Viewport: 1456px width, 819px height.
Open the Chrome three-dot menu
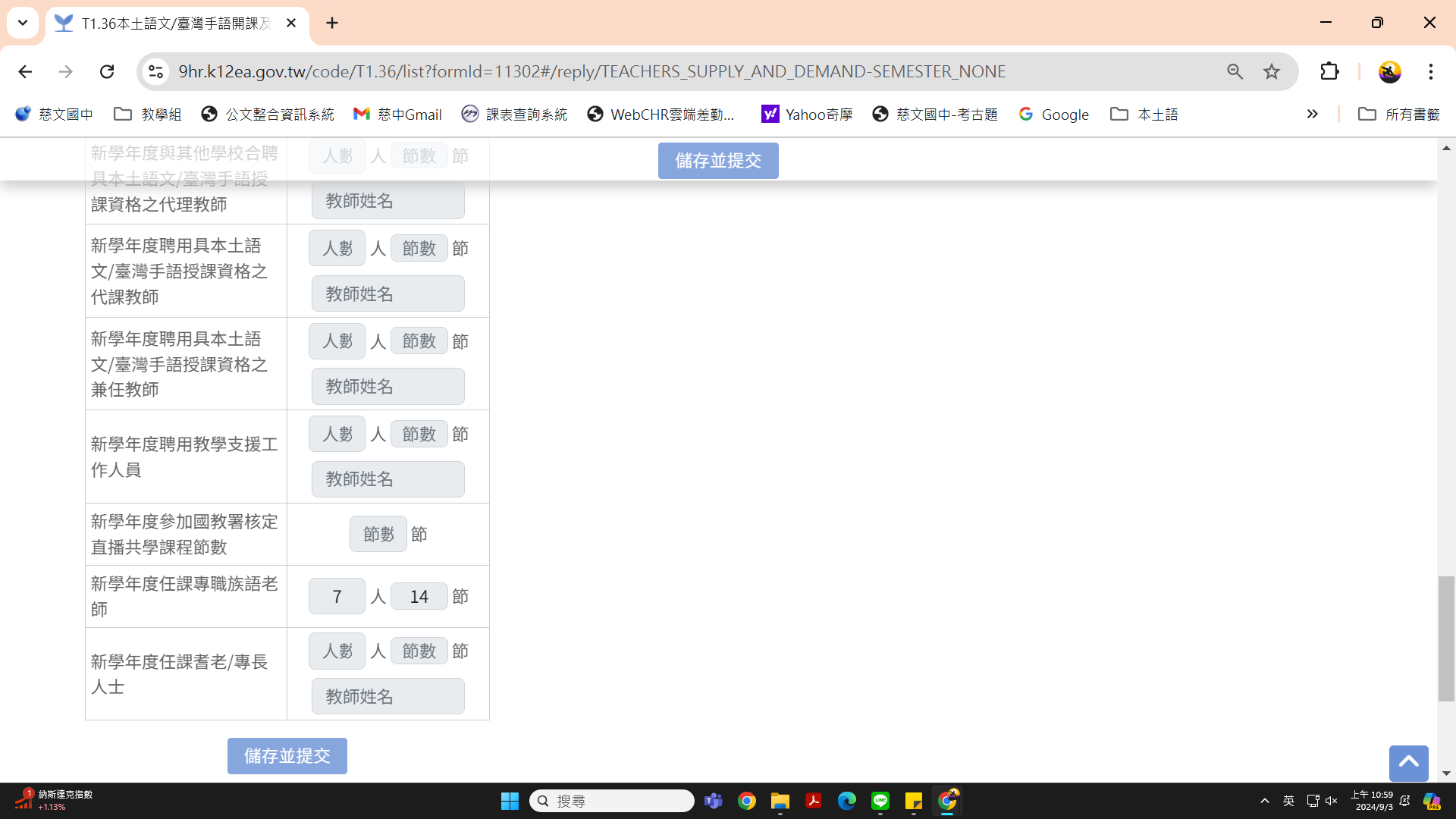point(1431,71)
